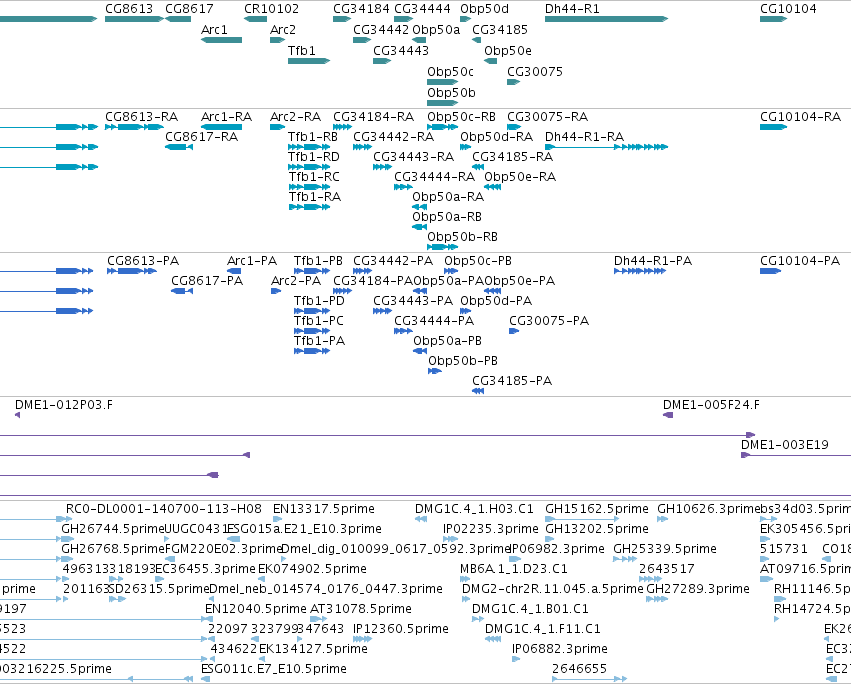The width and height of the screenshot is (851, 684).
Task: Click transcript Obp50d-RA
Action: [x=465, y=147]
